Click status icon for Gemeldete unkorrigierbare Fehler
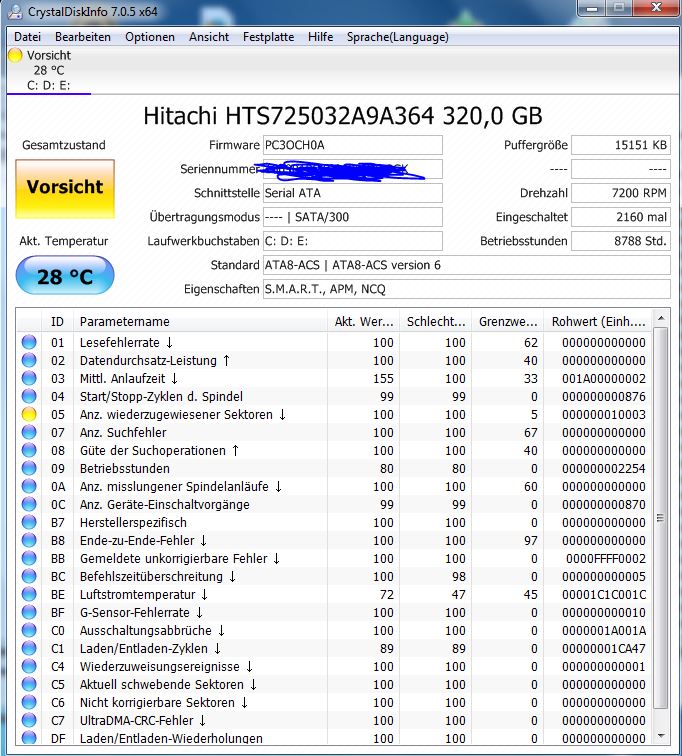Screen dimensions: 682x756 29,558
